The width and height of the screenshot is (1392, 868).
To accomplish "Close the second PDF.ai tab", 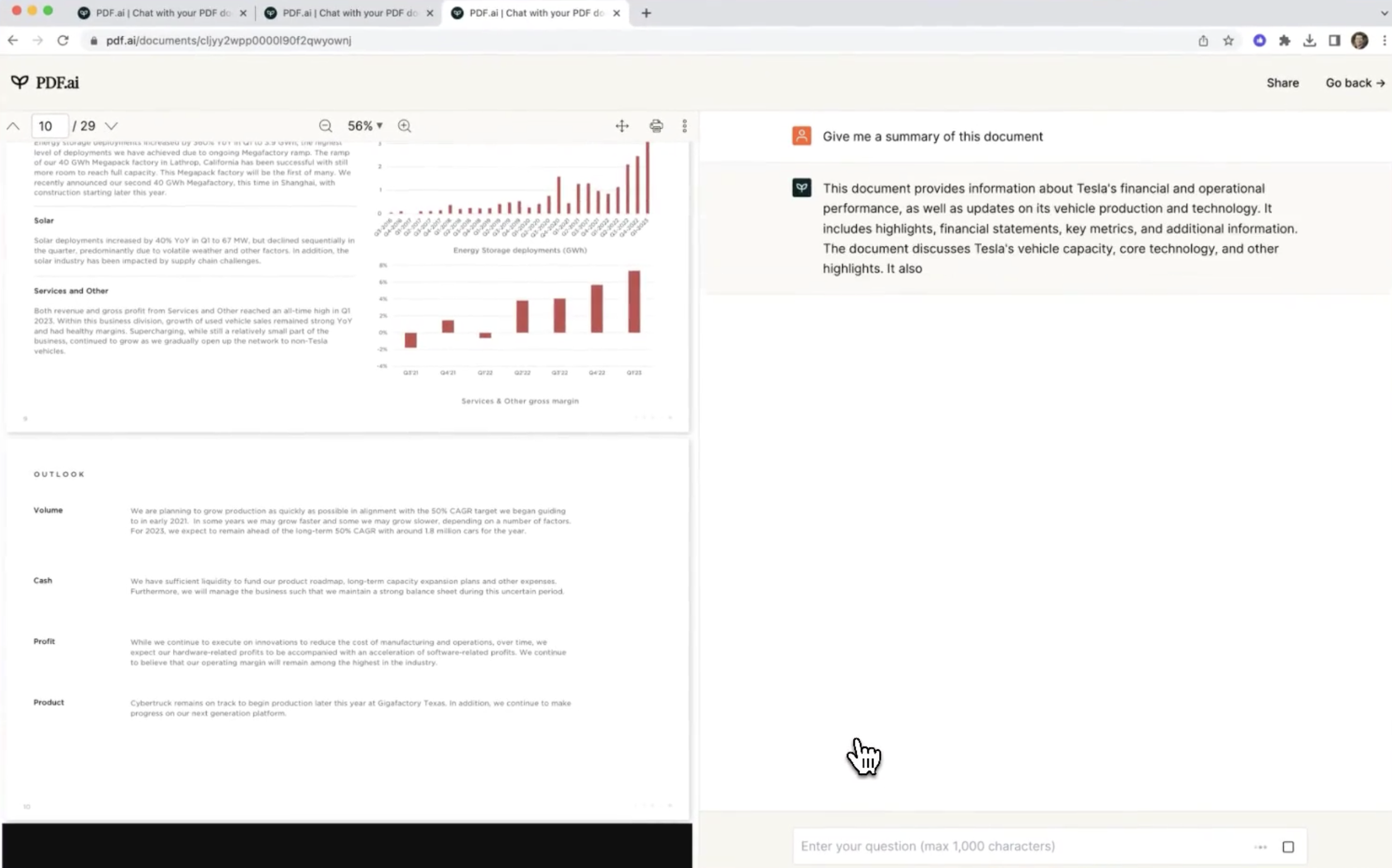I will point(430,13).
